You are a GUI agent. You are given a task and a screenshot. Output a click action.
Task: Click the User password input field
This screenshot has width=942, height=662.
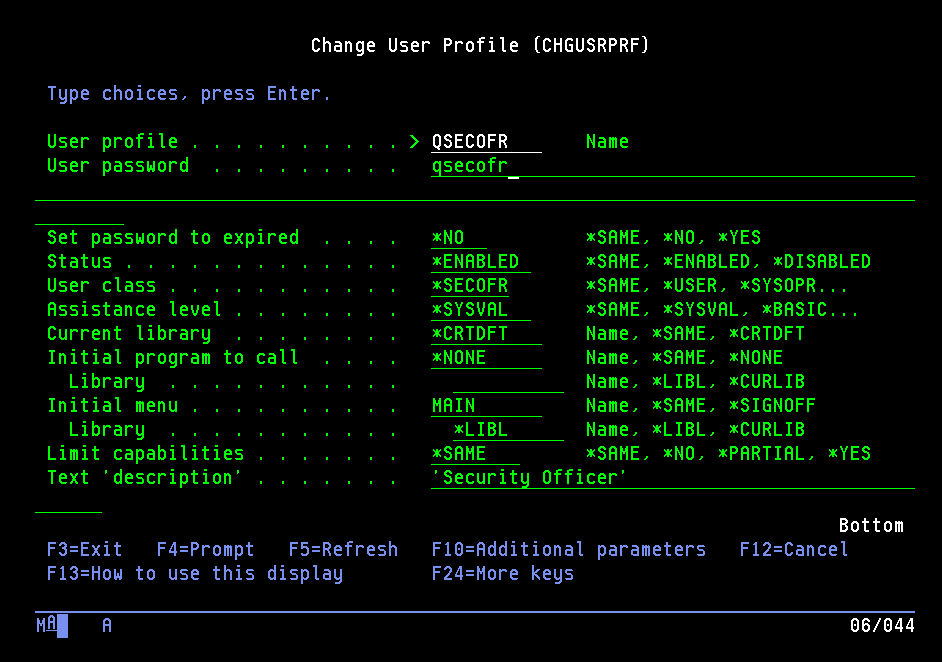(x=673, y=166)
